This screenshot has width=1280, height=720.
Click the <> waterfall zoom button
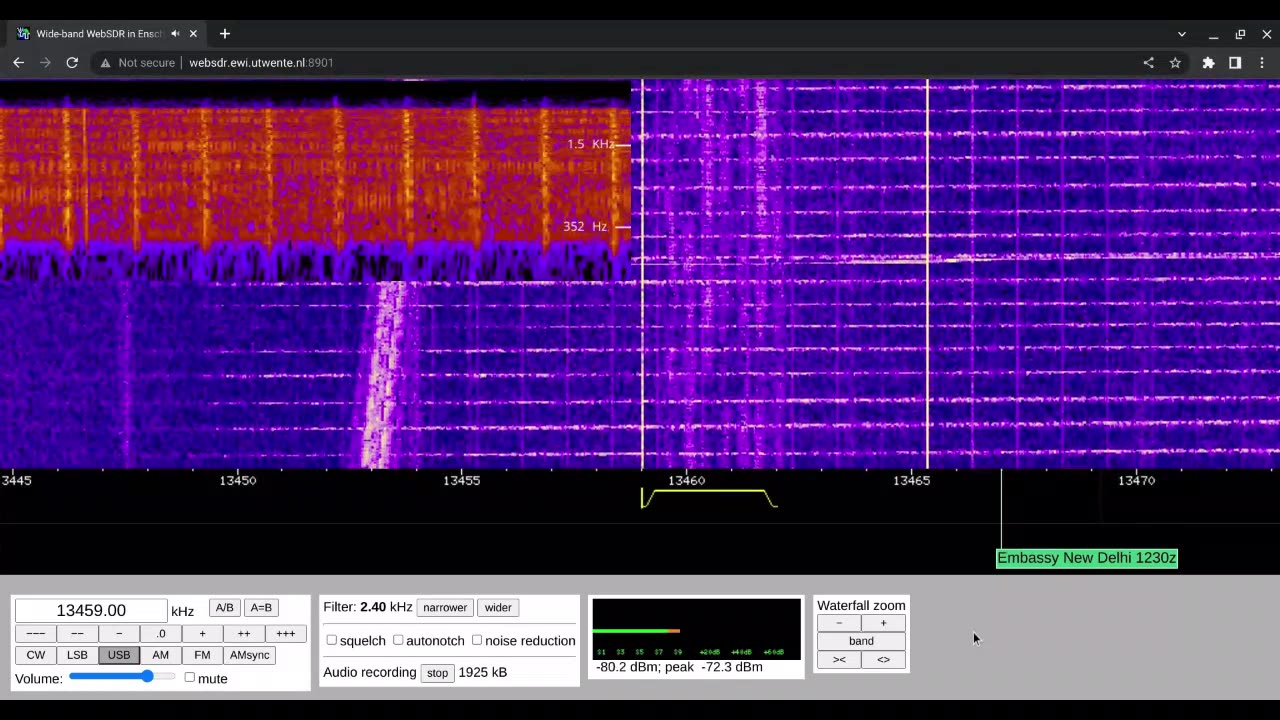(883, 659)
